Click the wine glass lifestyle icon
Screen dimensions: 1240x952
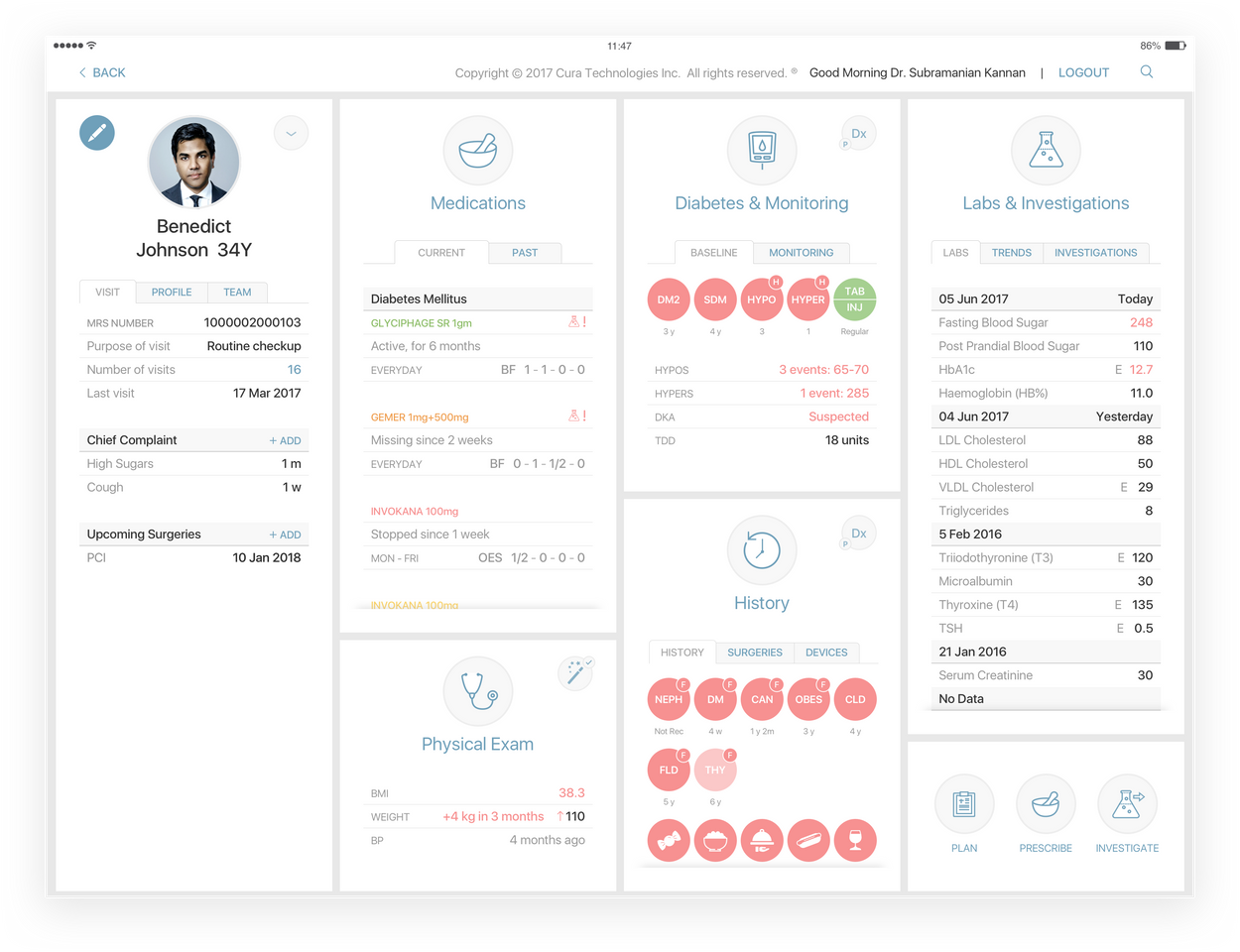[x=855, y=841]
